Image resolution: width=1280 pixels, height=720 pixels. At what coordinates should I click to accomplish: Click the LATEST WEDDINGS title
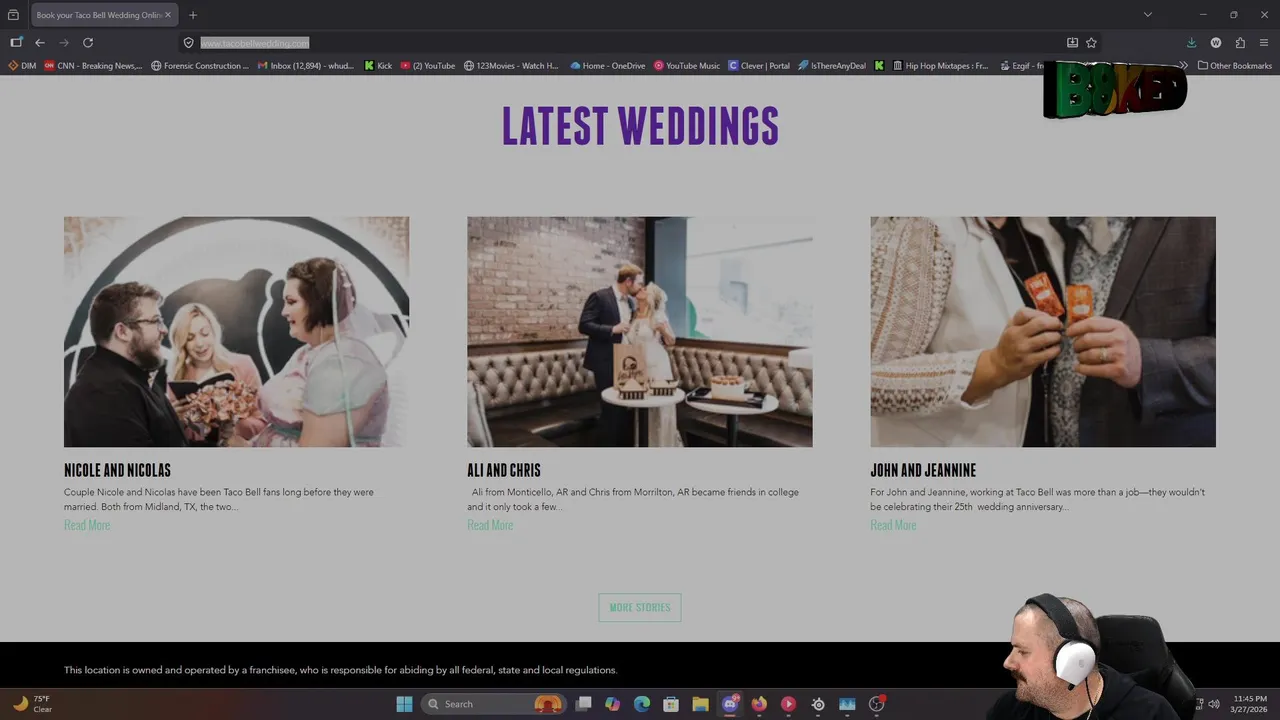point(640,126)
